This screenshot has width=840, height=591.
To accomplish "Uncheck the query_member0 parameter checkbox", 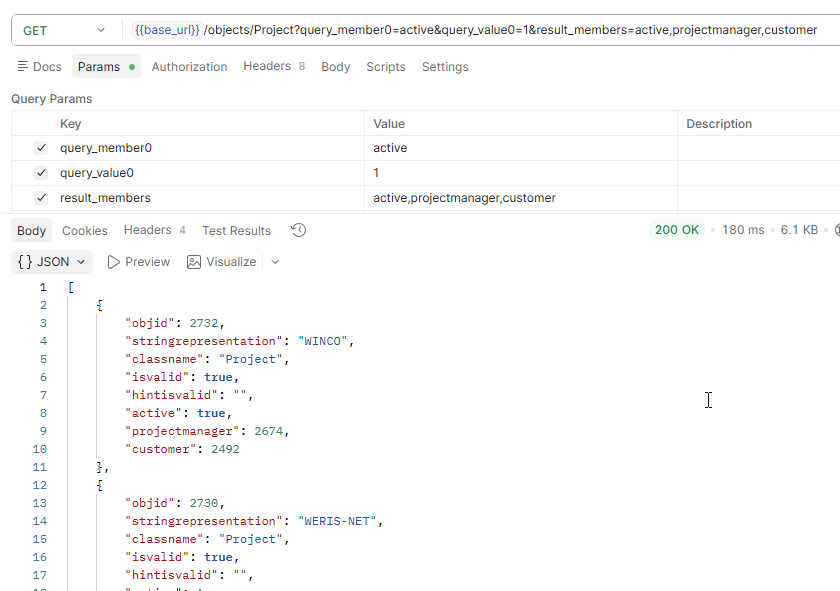I will pos(41,148).
